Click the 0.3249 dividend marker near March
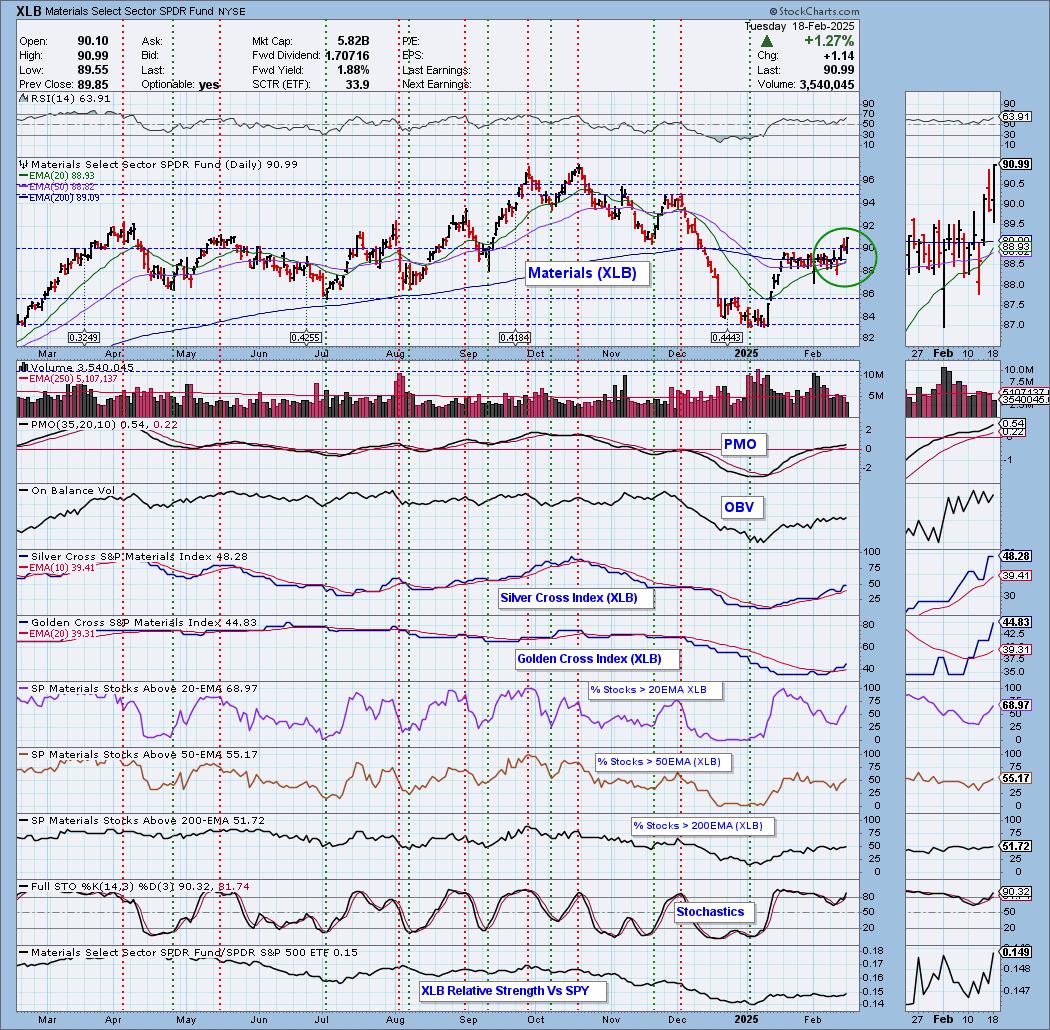 (x=84, y=338)
